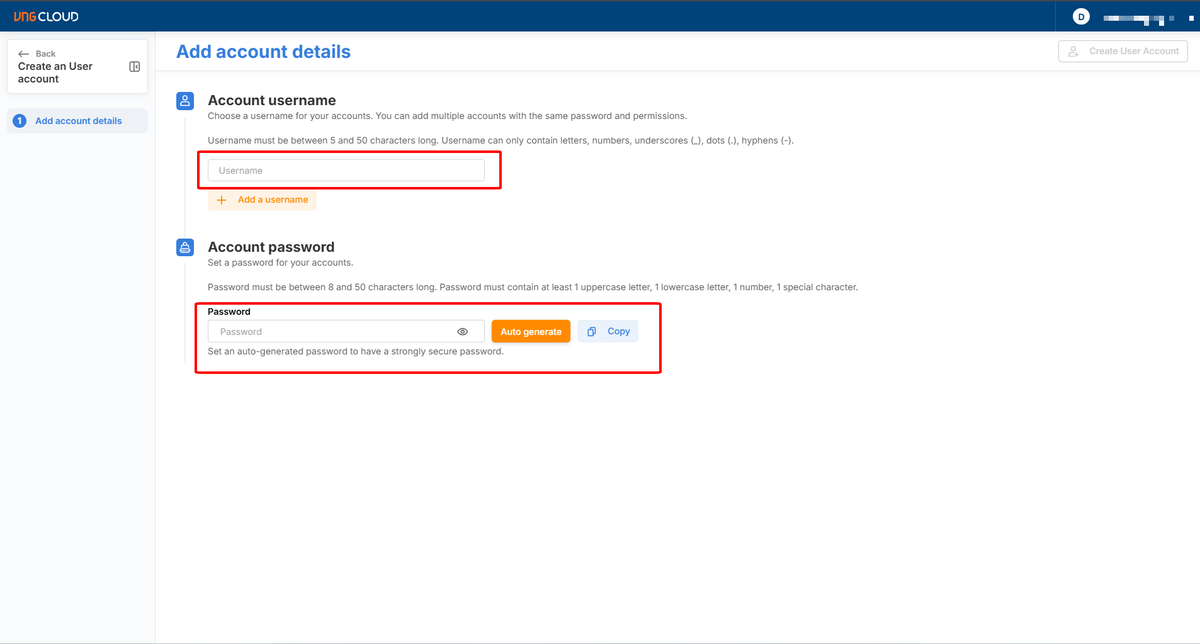This screenshot has height=644, width=1200.
Task: Focus the Username input field
Action: (x=346, y=171)
